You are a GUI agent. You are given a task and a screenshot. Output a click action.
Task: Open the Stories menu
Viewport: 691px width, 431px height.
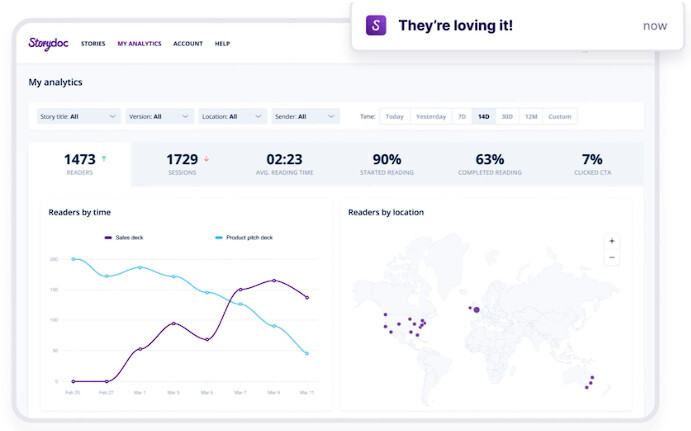[x=93, y=44]
